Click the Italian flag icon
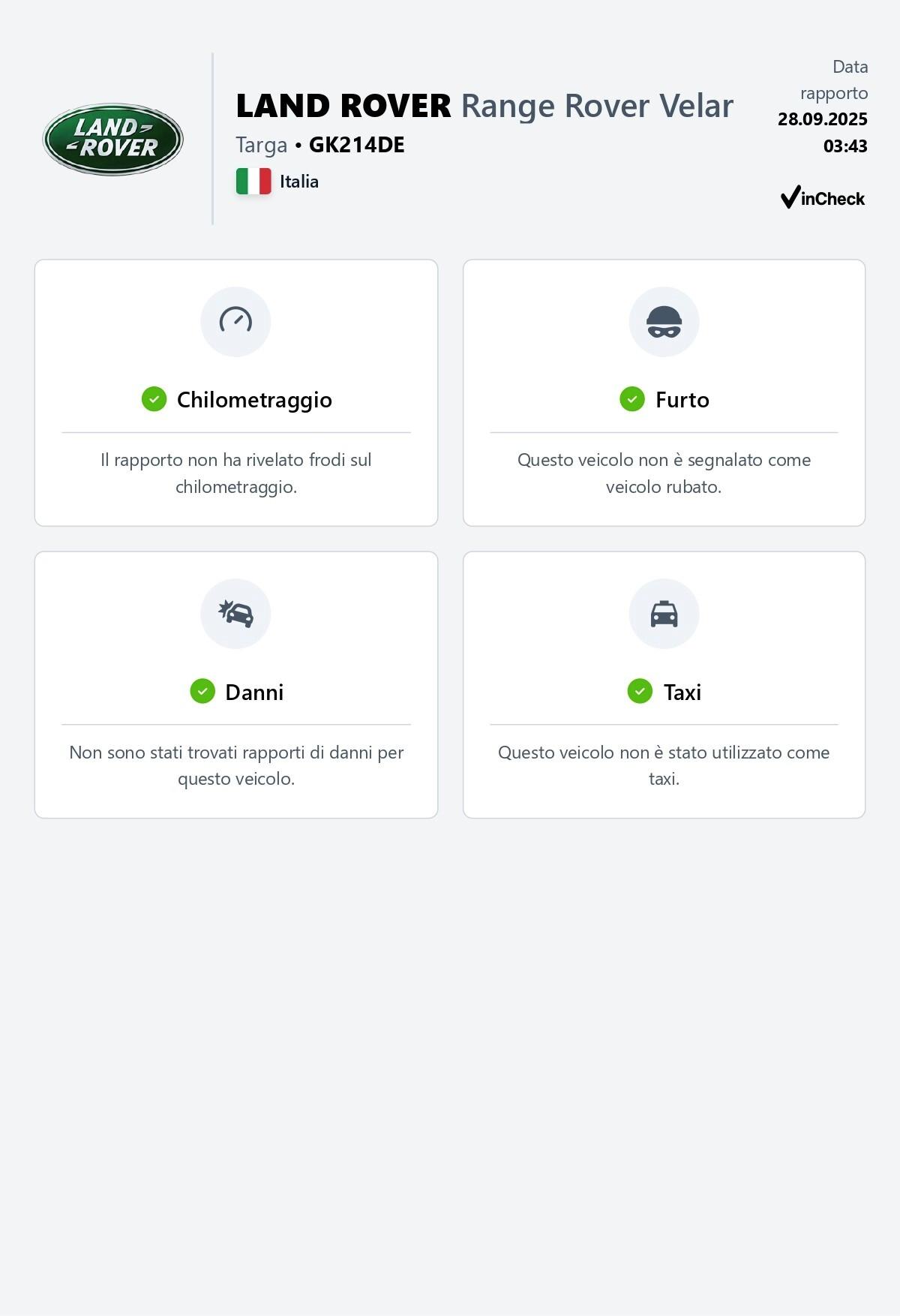The height and width of the screenshot is (1316, 900). (x=253, y=182)
